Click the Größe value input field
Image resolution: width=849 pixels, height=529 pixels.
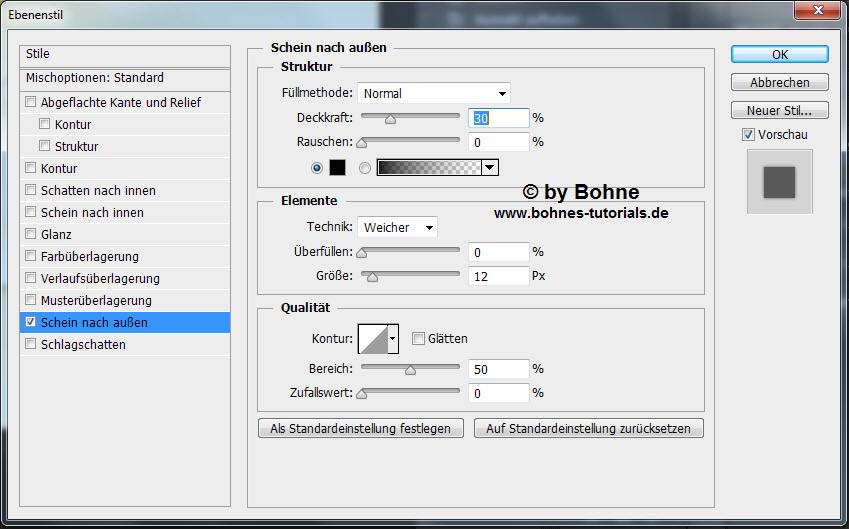(x=498, y=276)
